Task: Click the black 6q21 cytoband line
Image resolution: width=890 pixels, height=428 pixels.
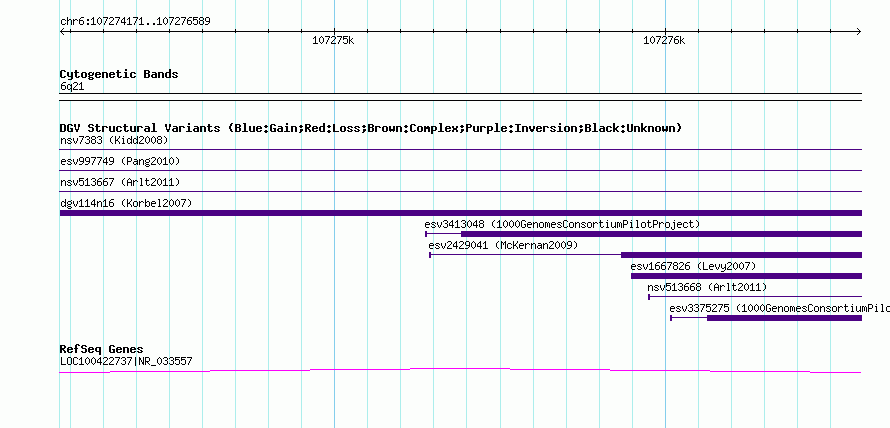Action: point(461,97)
